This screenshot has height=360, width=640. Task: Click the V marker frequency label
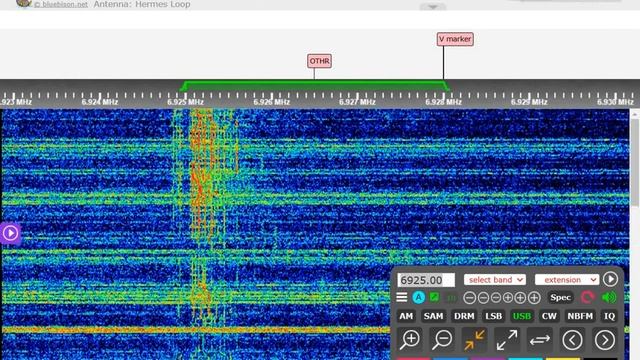point(455,39)
